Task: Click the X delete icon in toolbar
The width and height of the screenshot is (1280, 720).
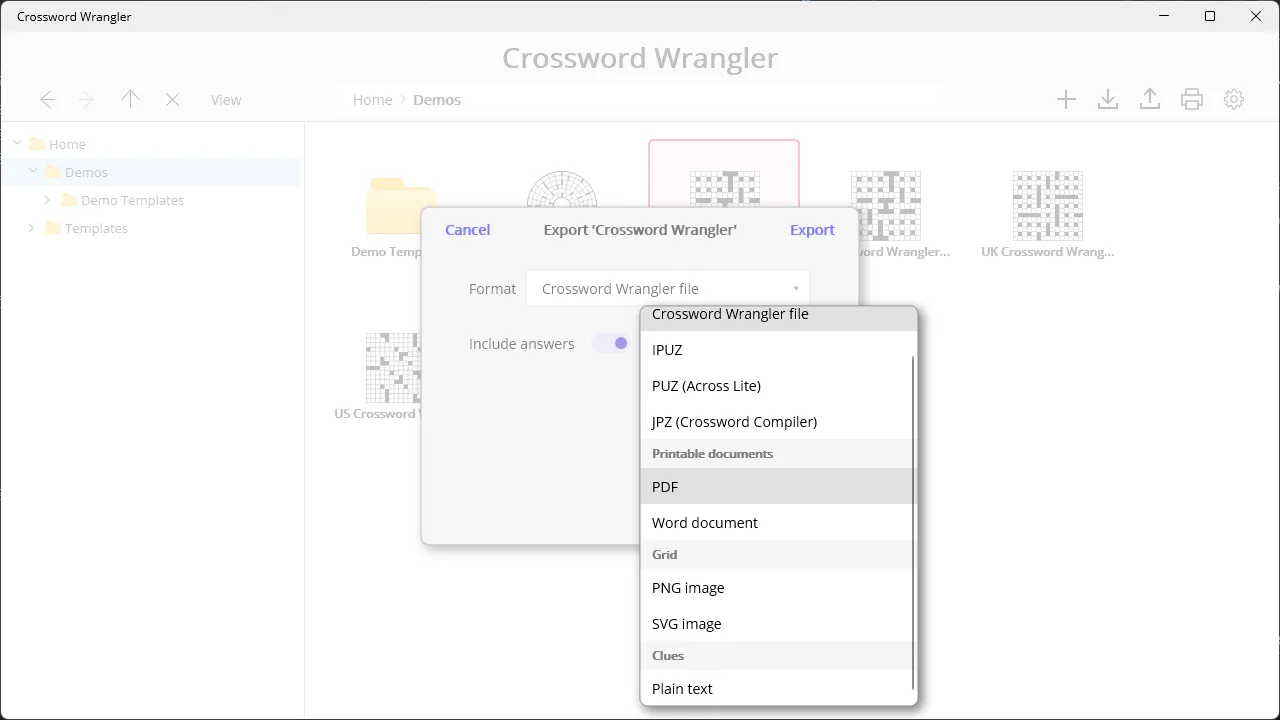Action: click(173, 99)
